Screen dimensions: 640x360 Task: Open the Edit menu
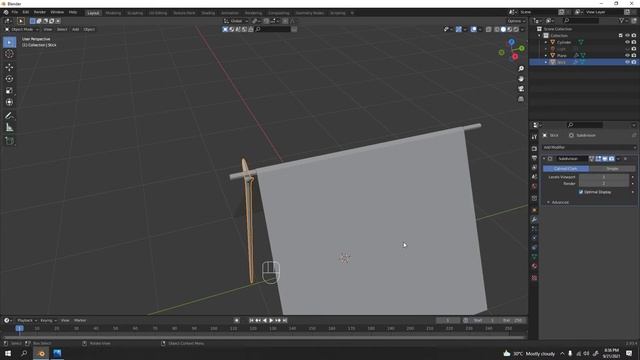tap(26, 13)
